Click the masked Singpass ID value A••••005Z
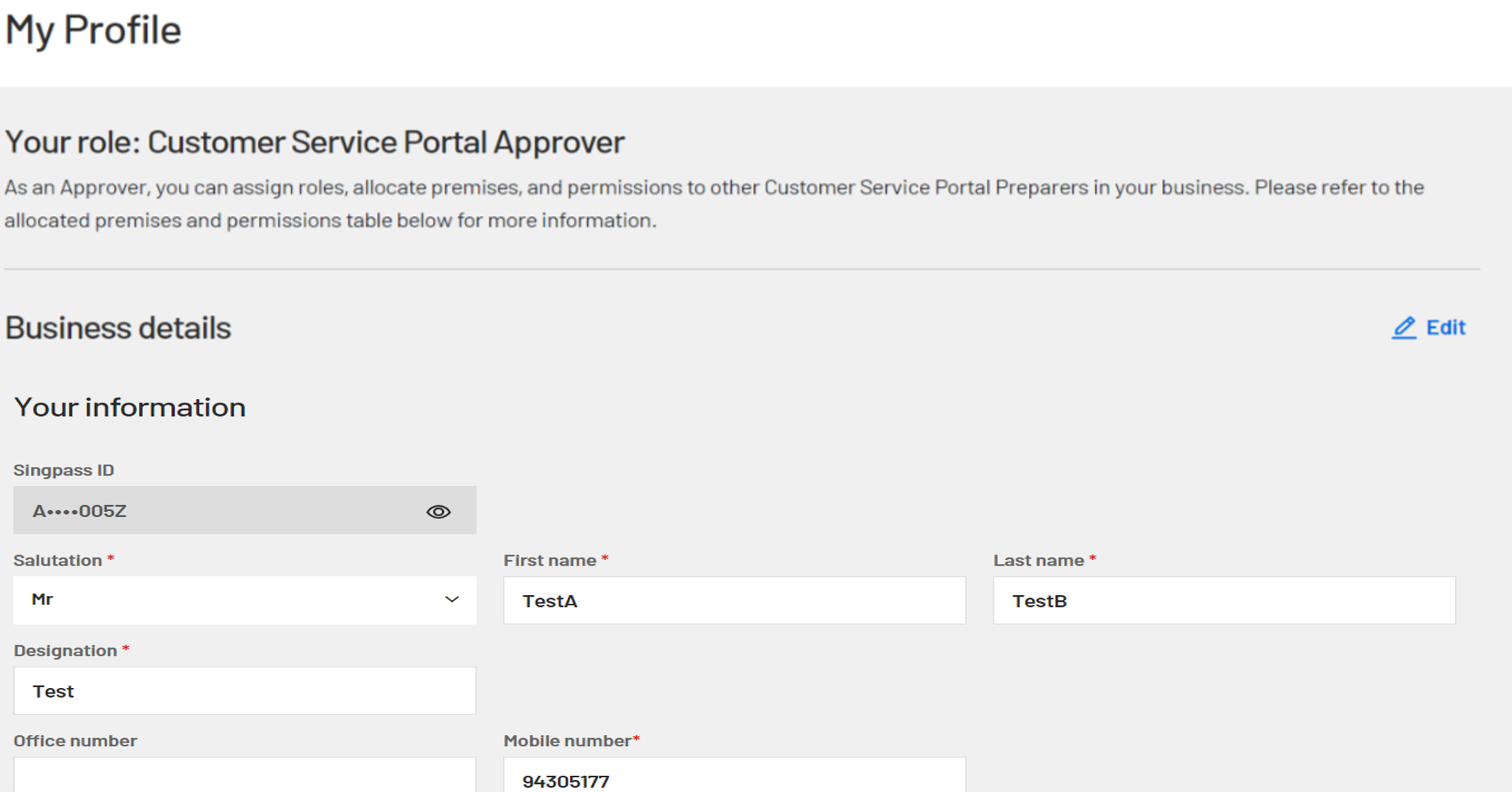 point(80,511)
